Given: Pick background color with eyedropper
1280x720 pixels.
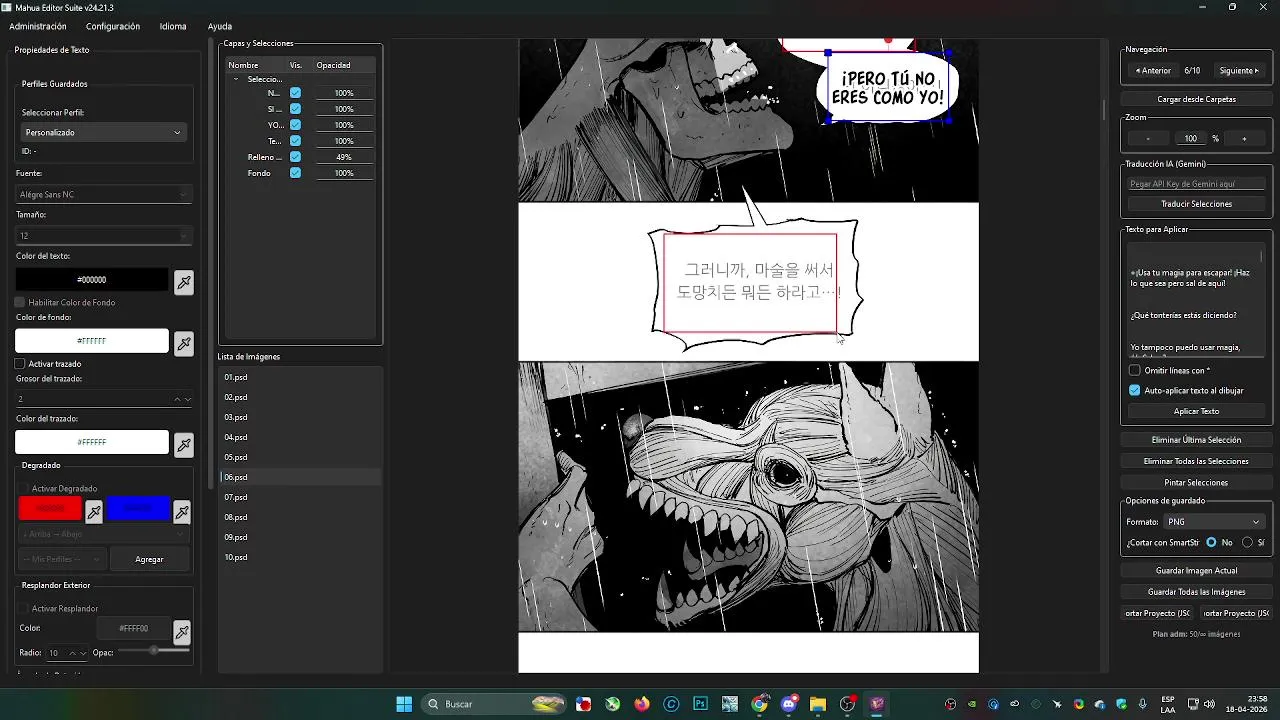Looking at the screenshot, I should coord(184,343).
